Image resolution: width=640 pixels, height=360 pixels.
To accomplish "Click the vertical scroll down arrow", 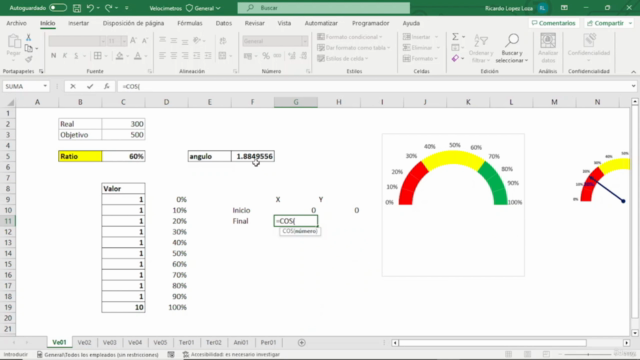I will [635, 333].
